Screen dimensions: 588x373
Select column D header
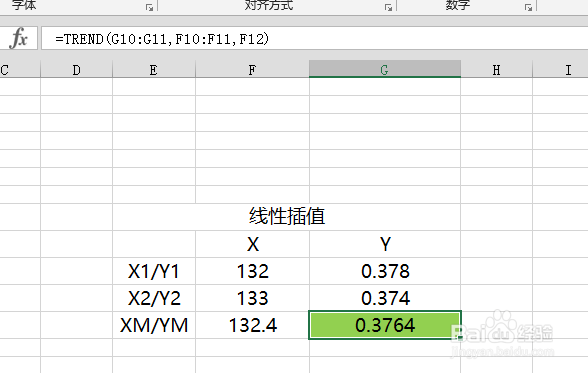(76, 69)
